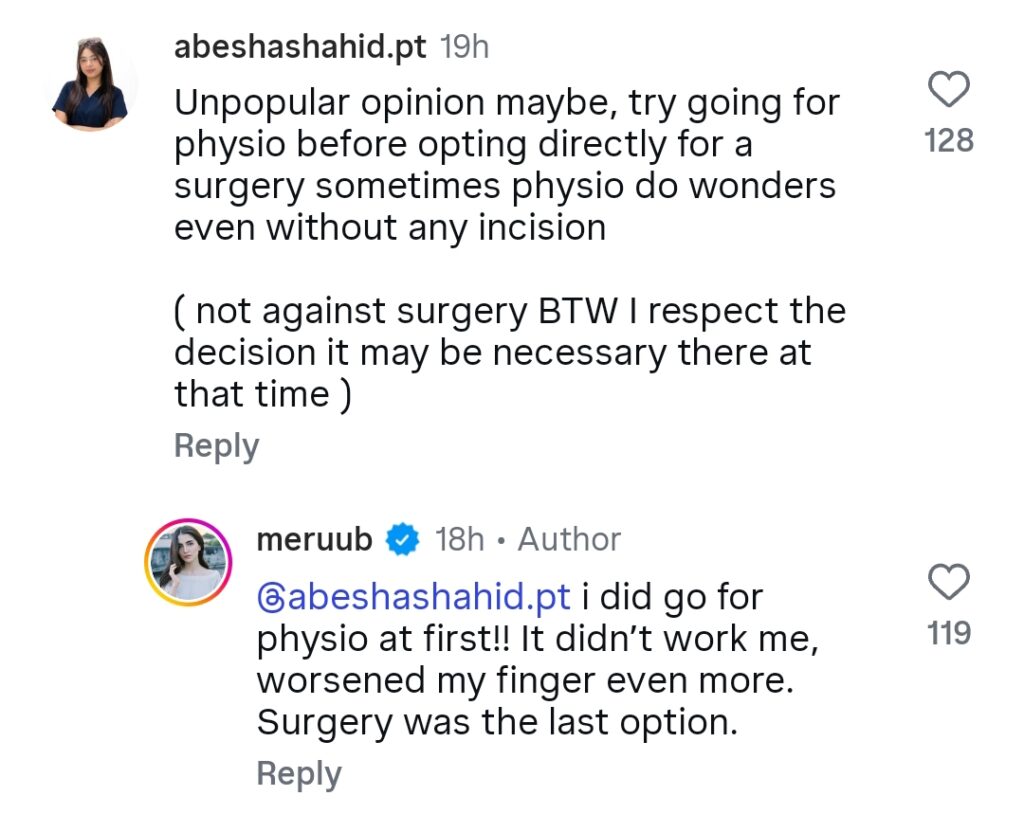Click the blue verified badge beside meruub
Image resolution: width=1024 pixels, height=814 pixels.
[x=402, y=540]
